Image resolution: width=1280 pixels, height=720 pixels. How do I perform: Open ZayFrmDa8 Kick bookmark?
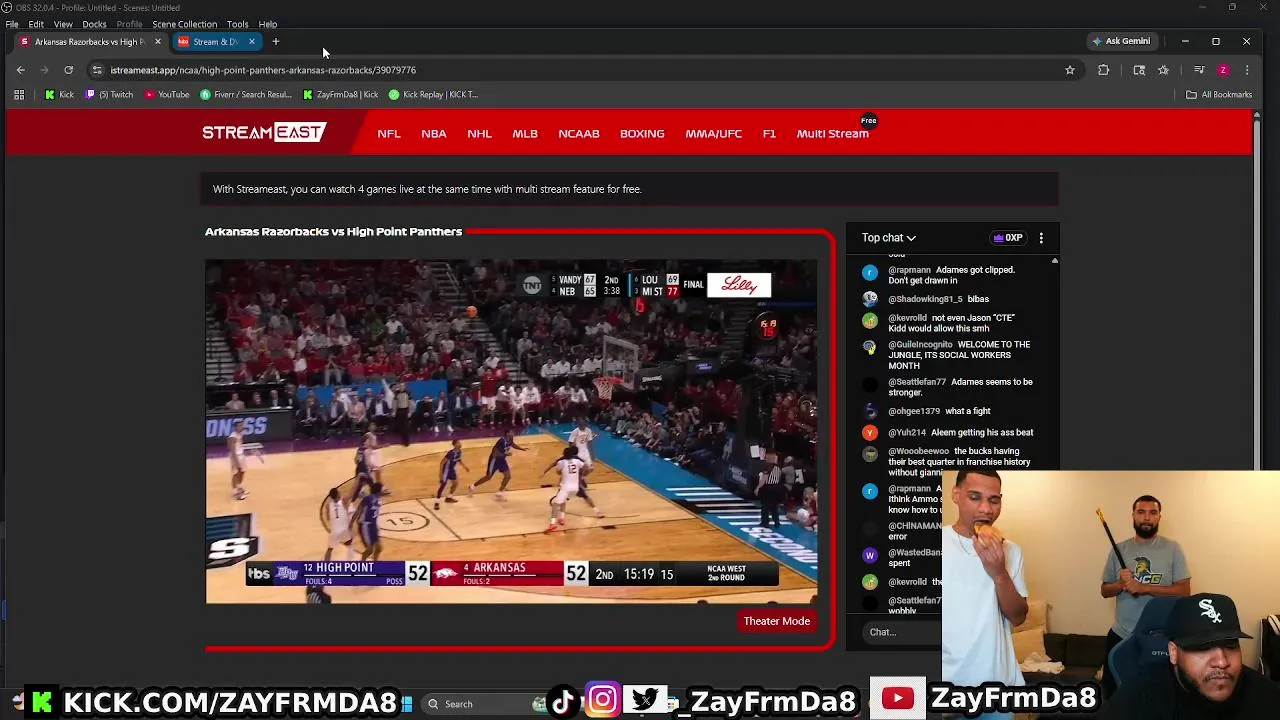(340, 95)
